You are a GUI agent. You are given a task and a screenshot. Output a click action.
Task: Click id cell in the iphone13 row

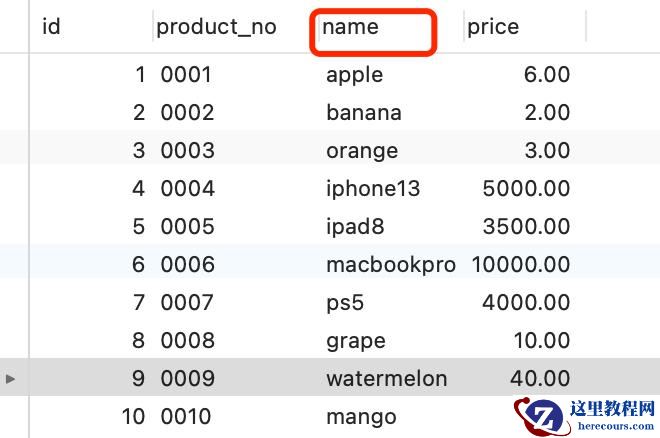point(139,188)
